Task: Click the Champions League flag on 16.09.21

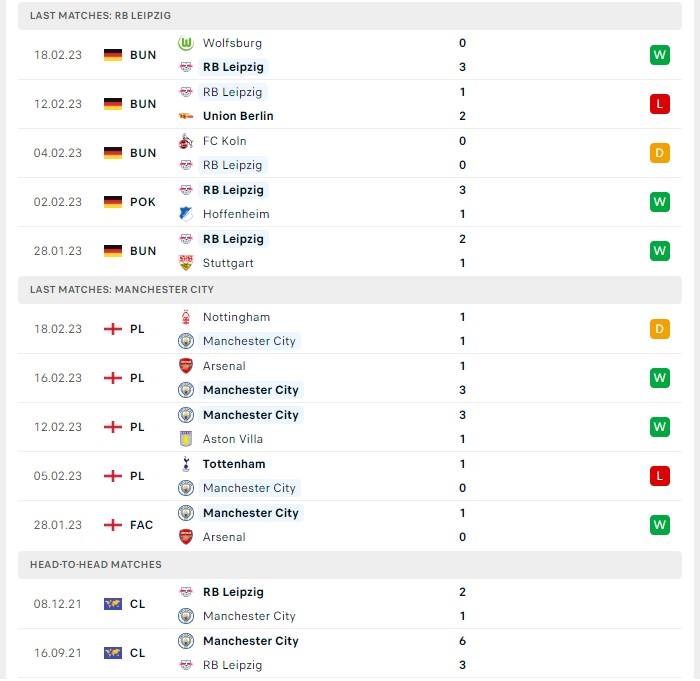Action: pos(112,653)
